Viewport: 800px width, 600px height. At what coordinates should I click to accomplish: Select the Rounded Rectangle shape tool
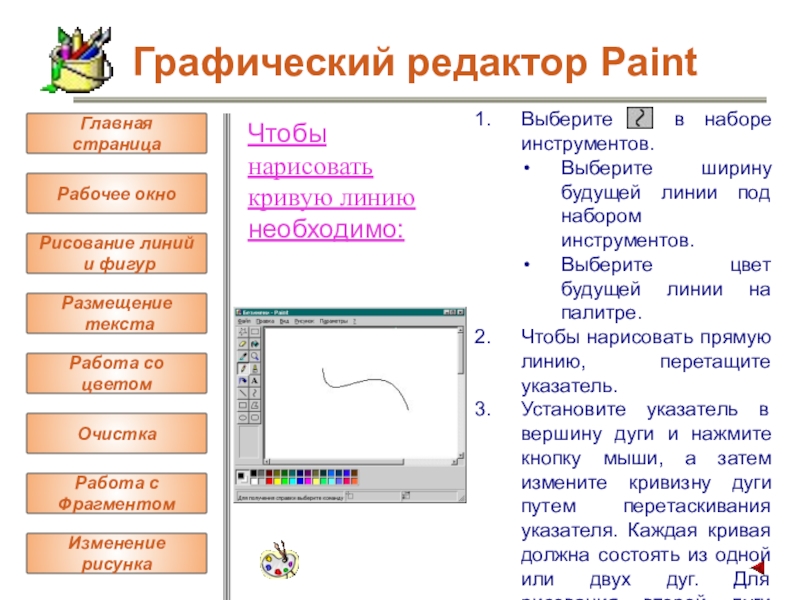255,417
